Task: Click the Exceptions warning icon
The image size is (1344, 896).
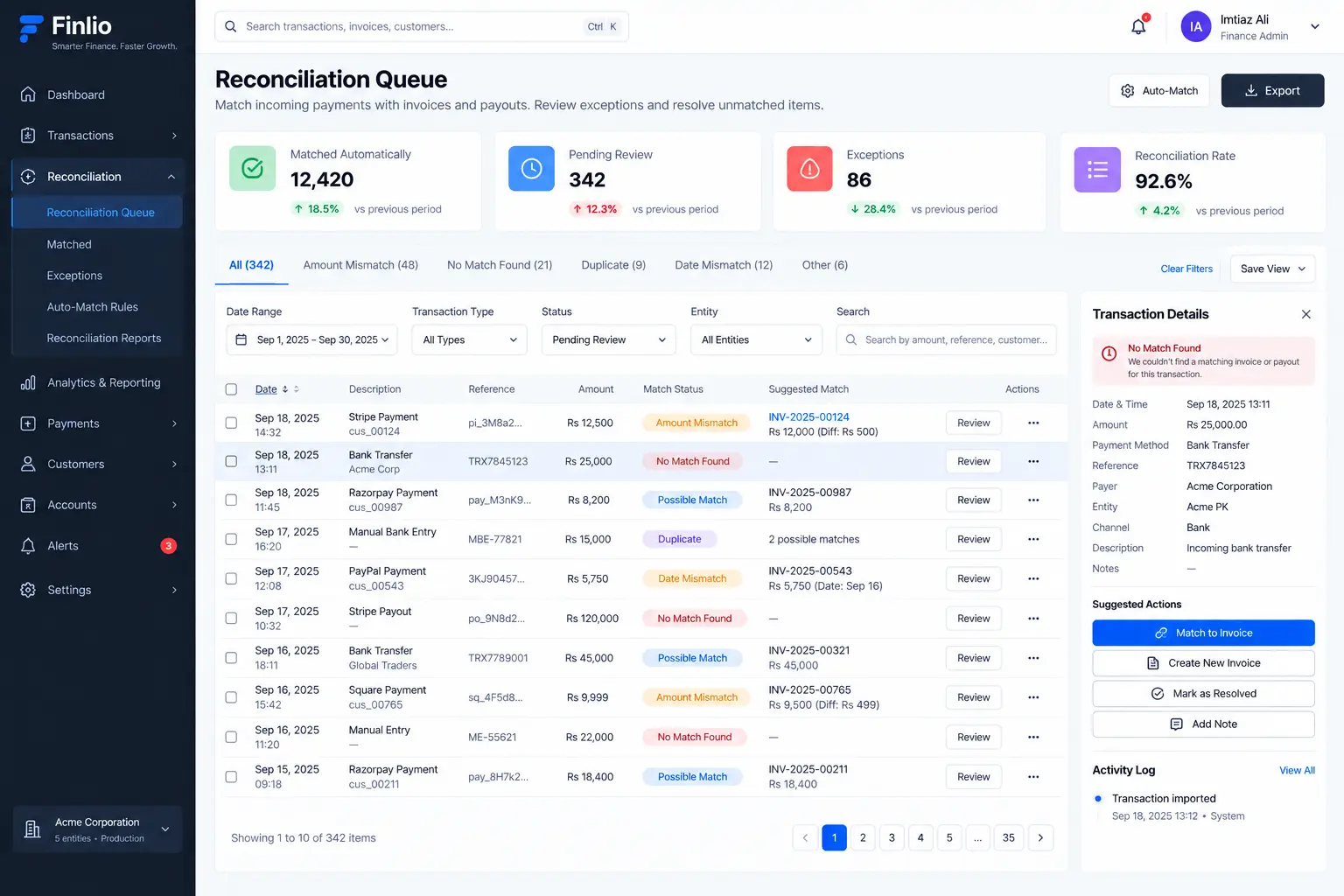Action: [x=809, y=168]
